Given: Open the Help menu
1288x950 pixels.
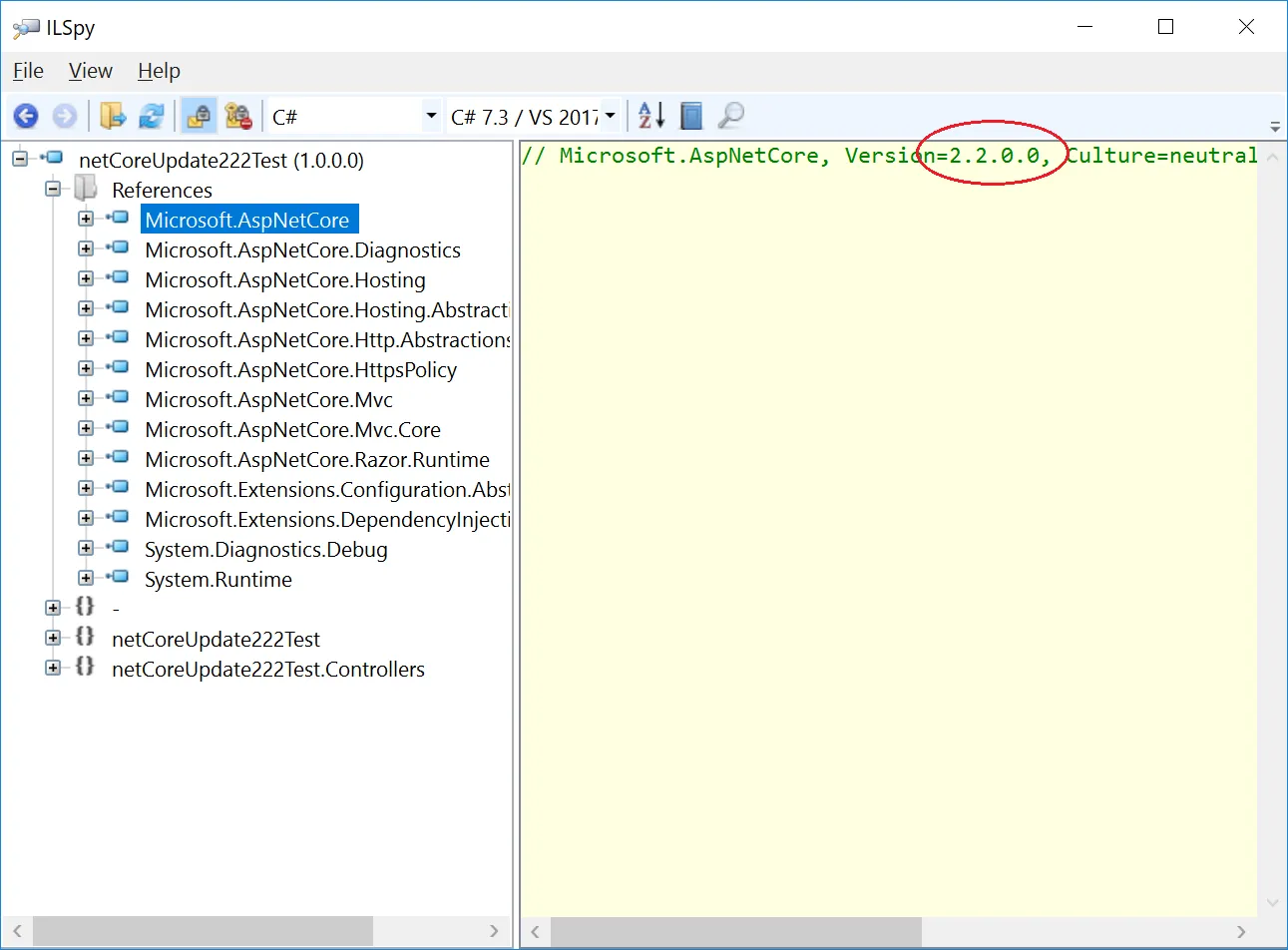Looking at the screenshot, I should coord(159,71).
